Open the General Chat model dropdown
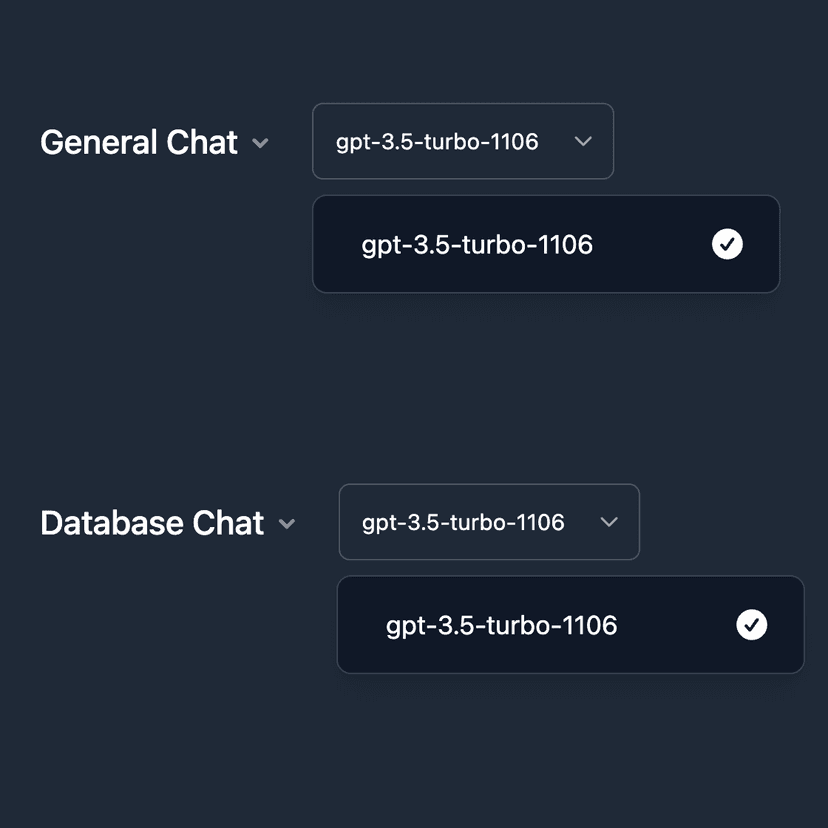Image resolution: width=828 pixels, height=828 pixels. [x=462, y=142]
